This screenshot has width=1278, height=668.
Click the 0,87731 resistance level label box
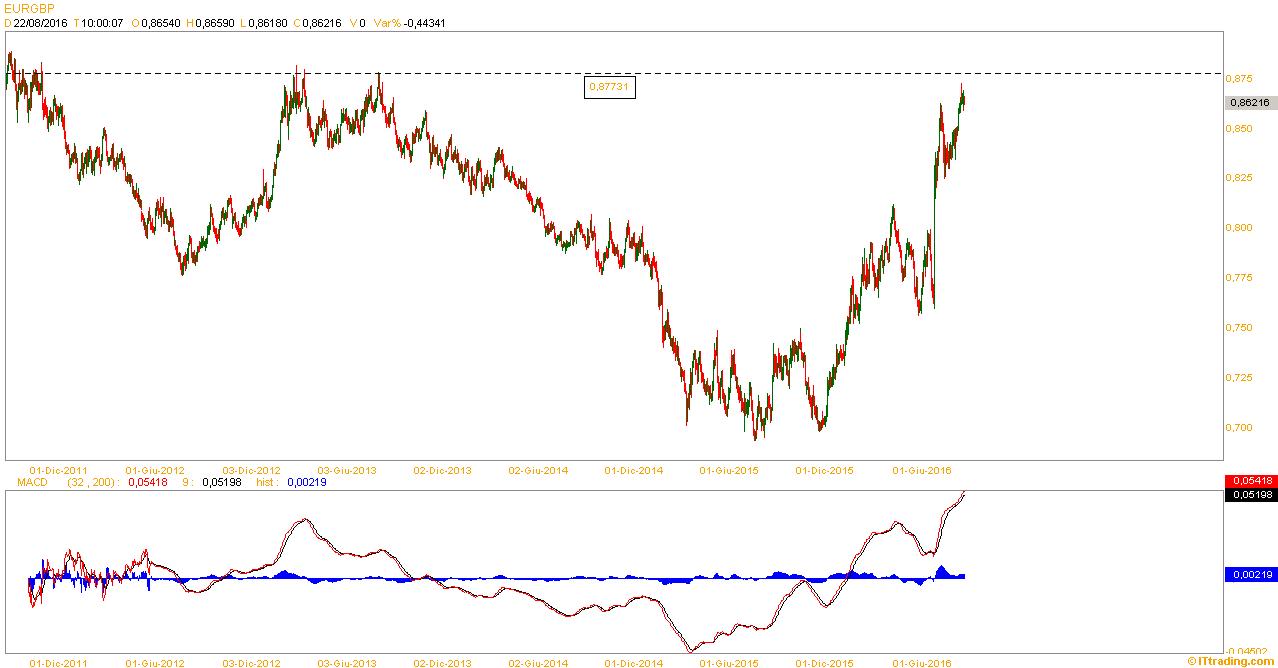[610, 88]
